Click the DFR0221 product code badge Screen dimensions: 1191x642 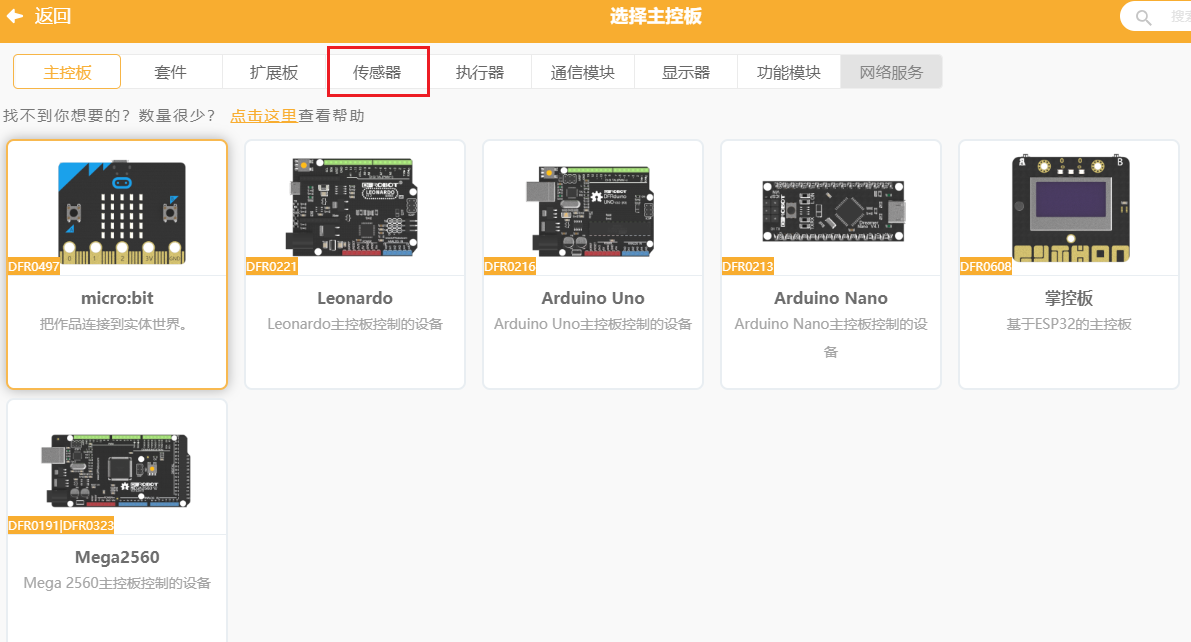[x=271, y=267]
